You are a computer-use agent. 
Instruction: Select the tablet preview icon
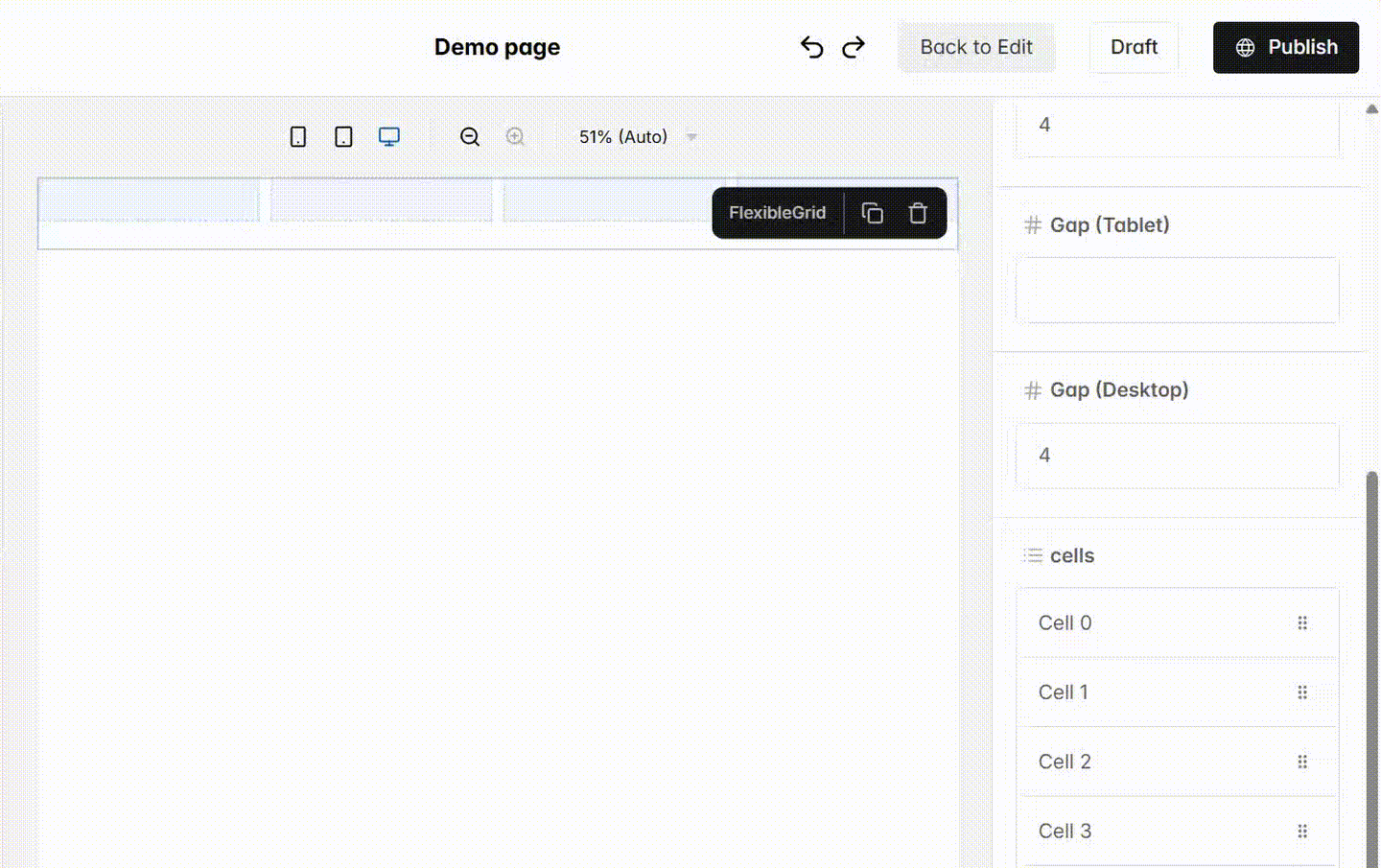(x=342, y=136)
